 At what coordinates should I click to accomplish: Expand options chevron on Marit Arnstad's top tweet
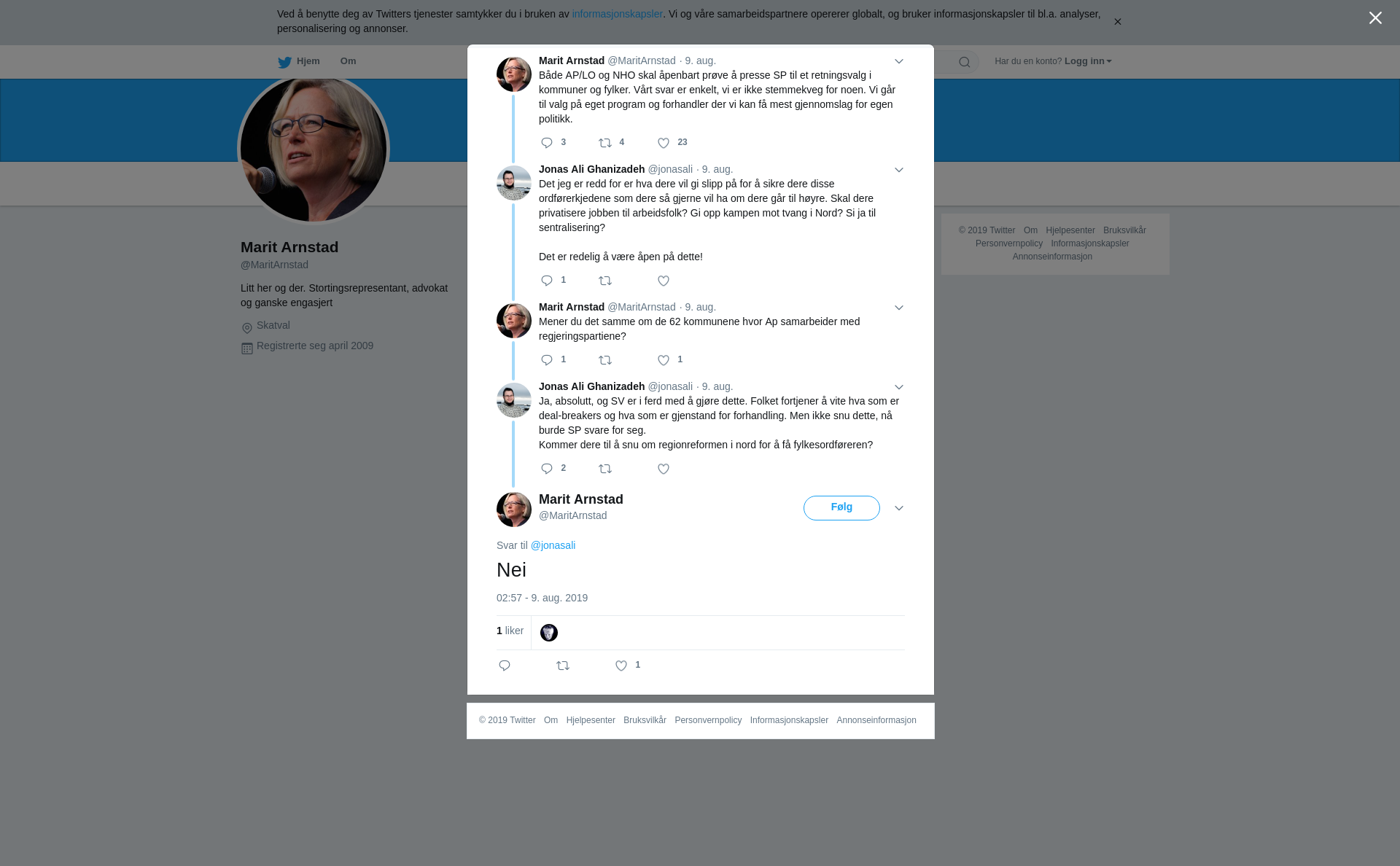[899, 61]
